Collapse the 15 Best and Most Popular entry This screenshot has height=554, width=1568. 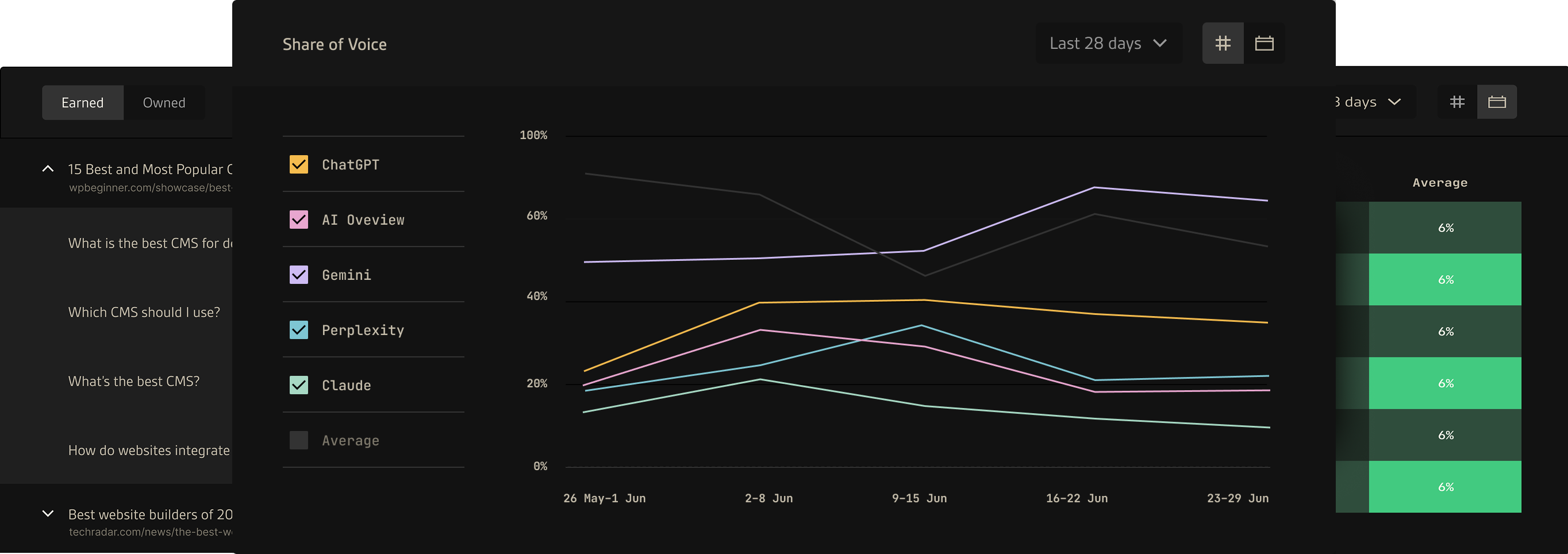click(x=48, y=168)
